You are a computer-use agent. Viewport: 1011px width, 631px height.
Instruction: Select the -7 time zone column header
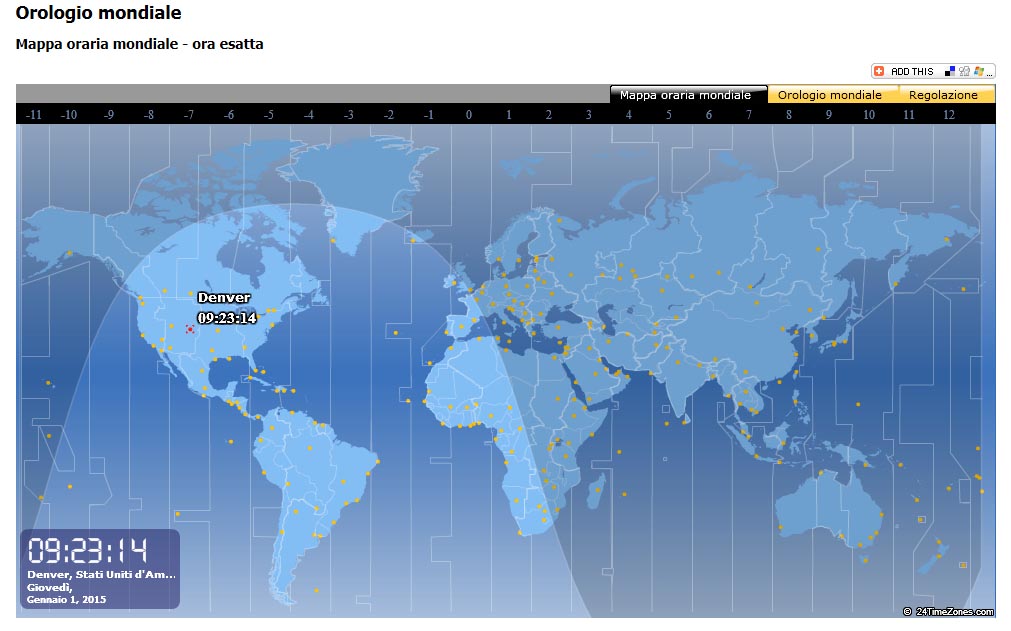[188, 115]
